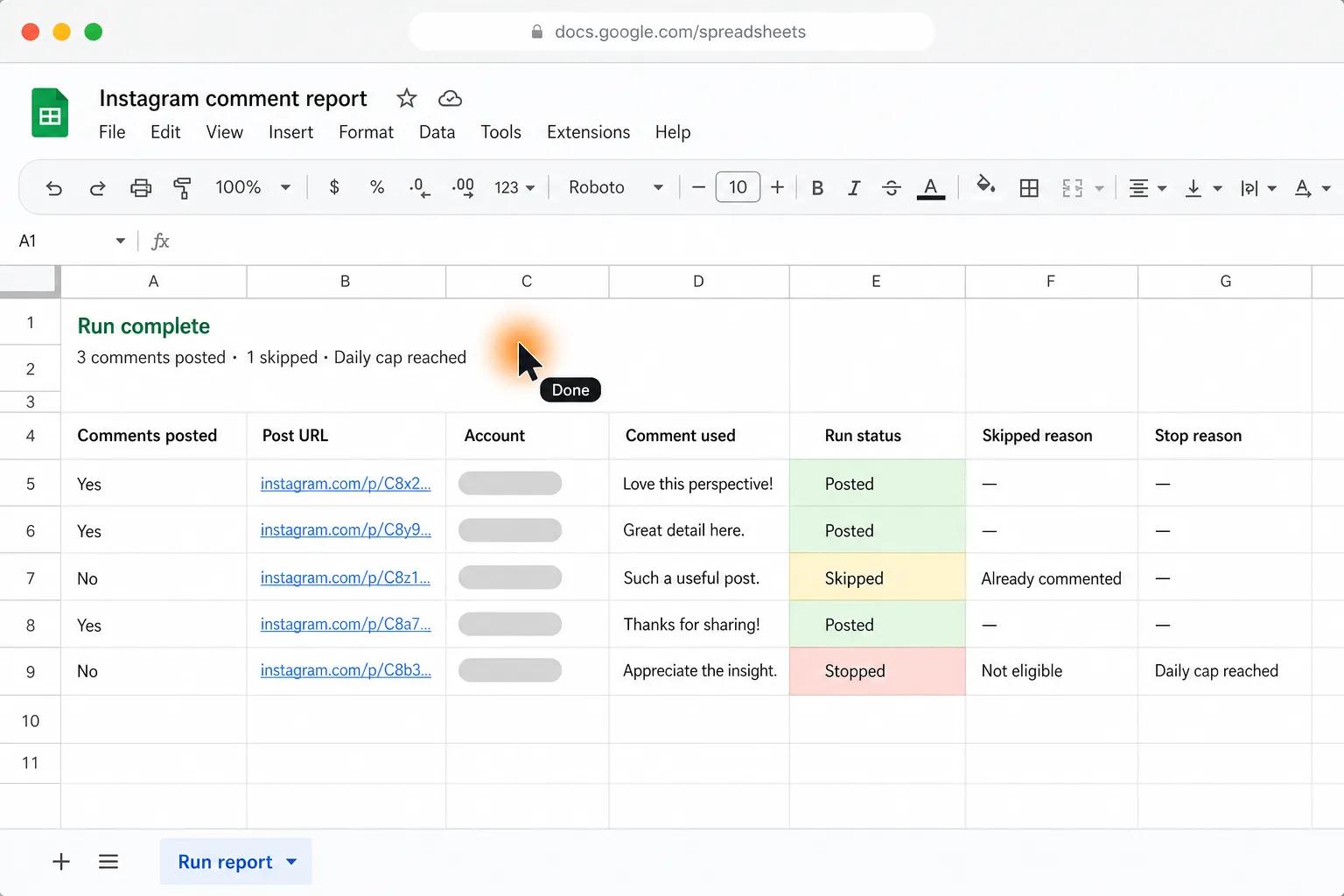1344x896 pixels.
Task: Select the Already commented cell
Action: (x=1051, y=578)
